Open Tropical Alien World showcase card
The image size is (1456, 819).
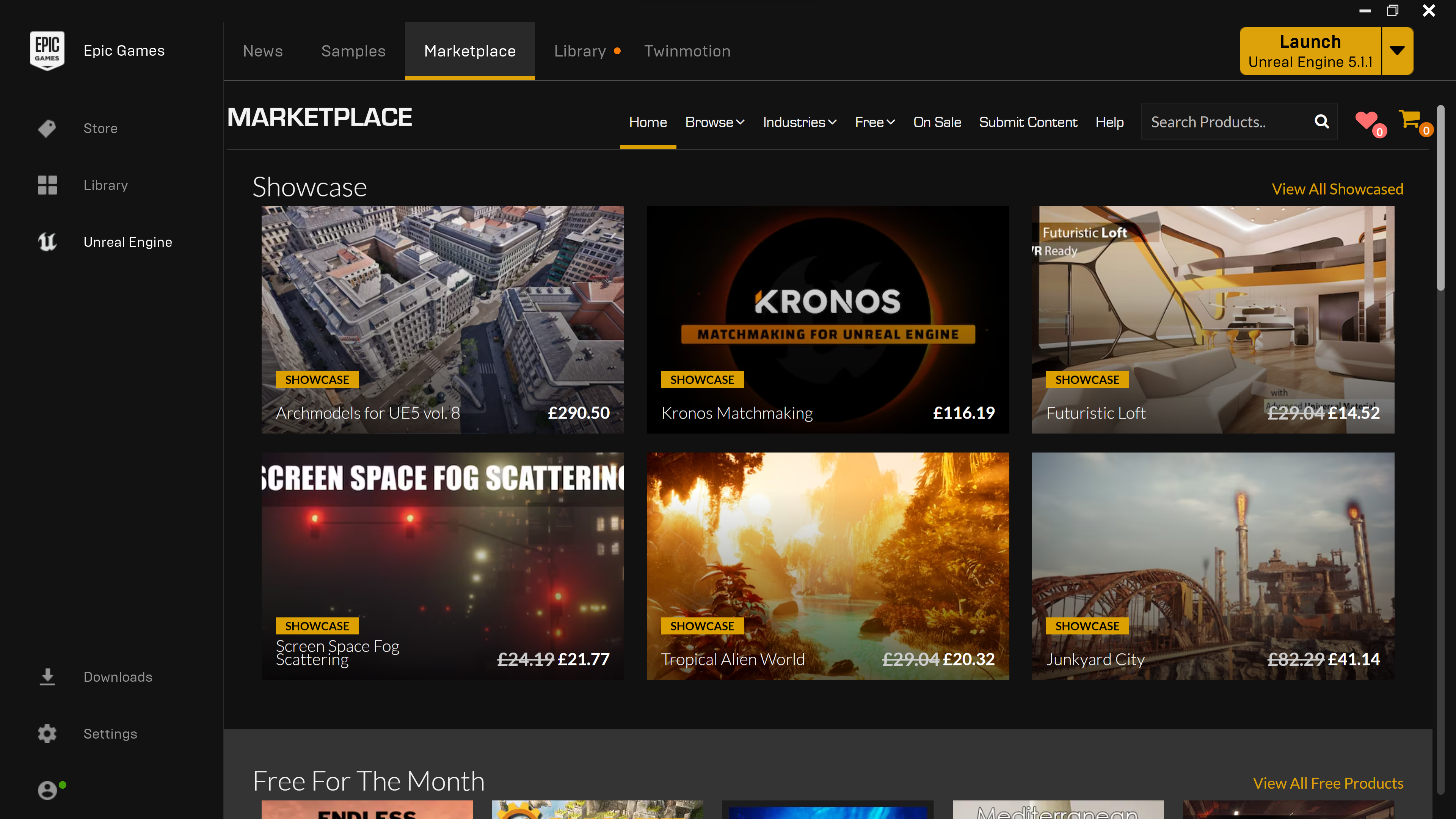[x=827, y=566]
